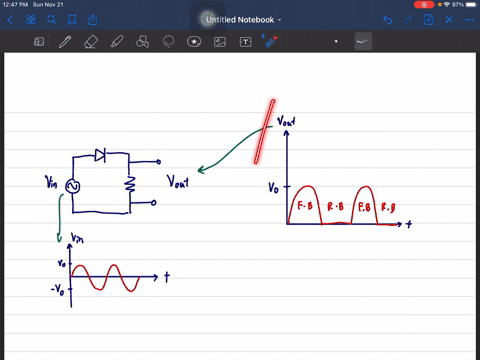The image size is (480, 360).
Task: Select the Shapes tool
Action: pos(142,42)
